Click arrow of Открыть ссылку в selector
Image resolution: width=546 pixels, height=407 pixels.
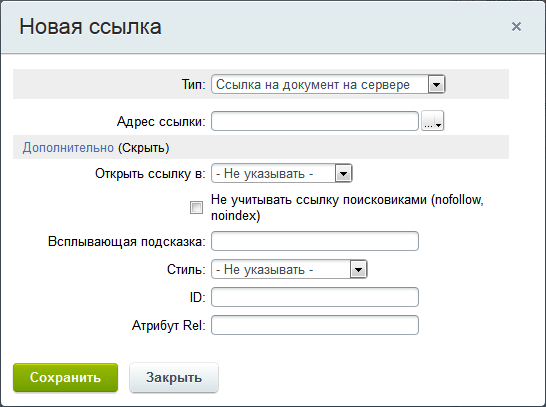point(343,173)
